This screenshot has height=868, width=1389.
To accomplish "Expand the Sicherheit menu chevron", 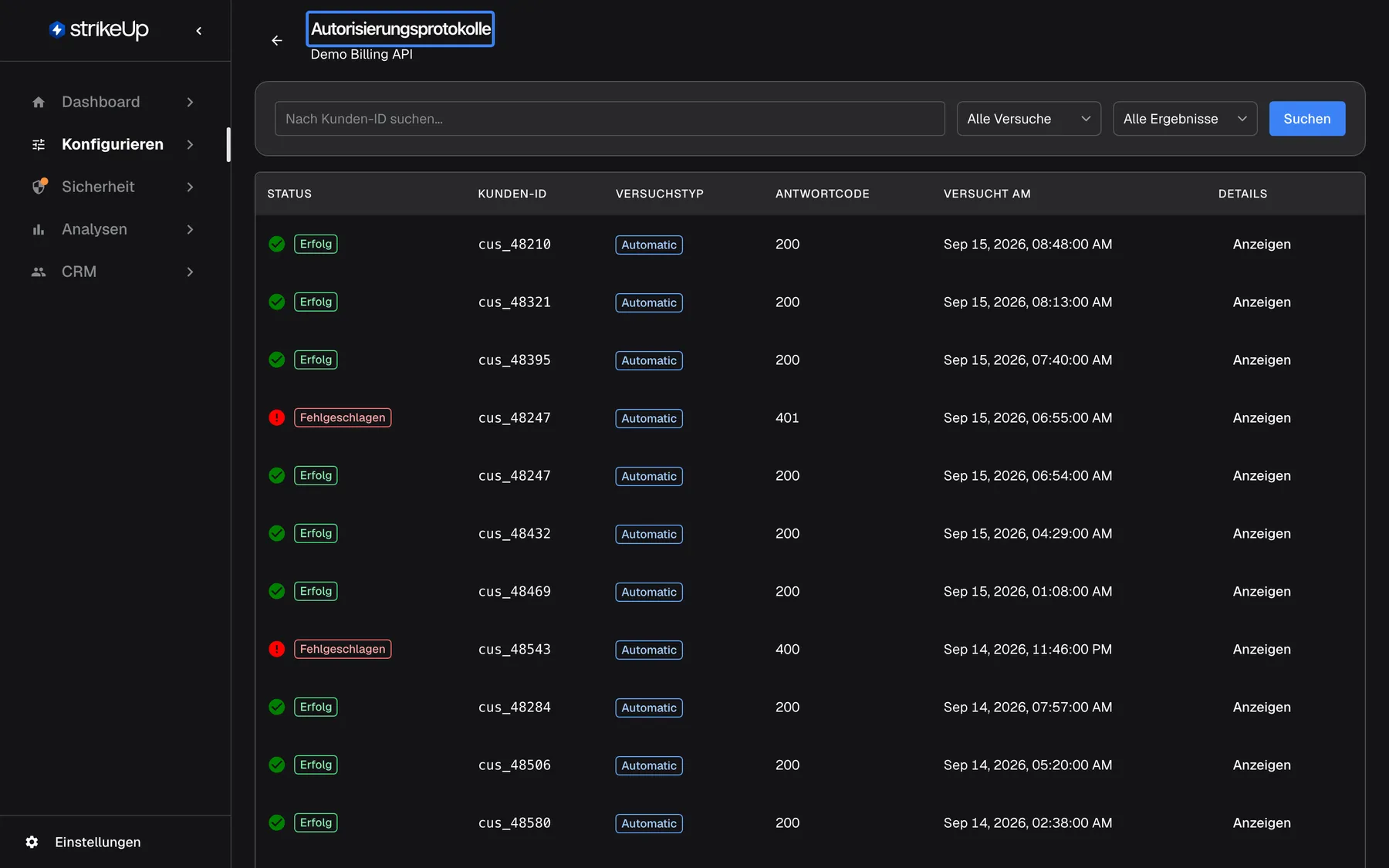I will click(x=190, y=187).
